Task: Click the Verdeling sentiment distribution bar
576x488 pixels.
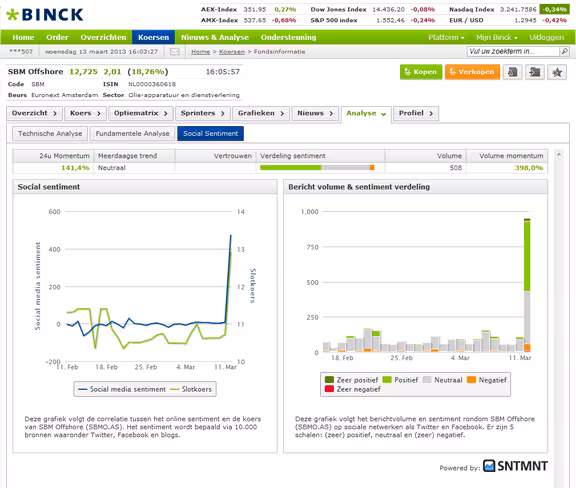Action: (x=317, y=168)
